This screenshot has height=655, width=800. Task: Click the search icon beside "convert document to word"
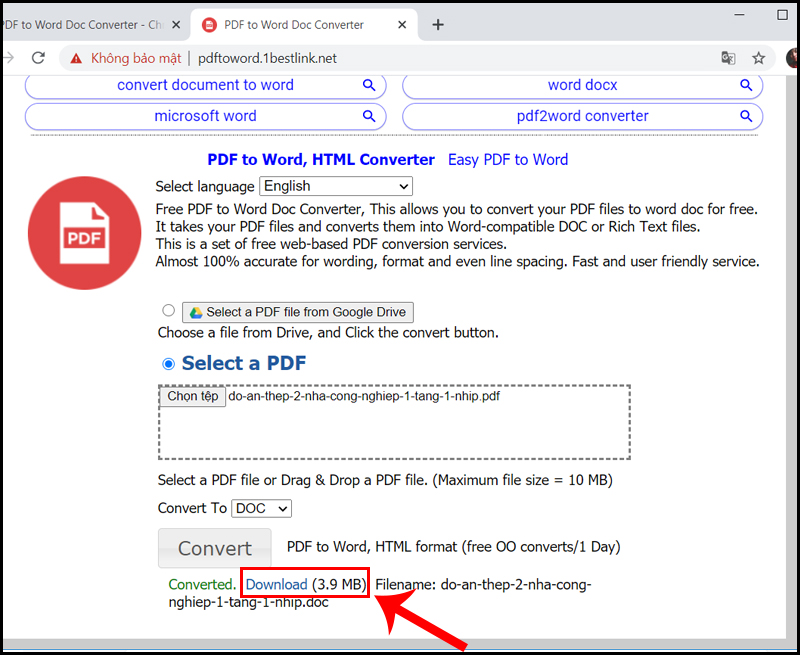[x=370, y=85]
